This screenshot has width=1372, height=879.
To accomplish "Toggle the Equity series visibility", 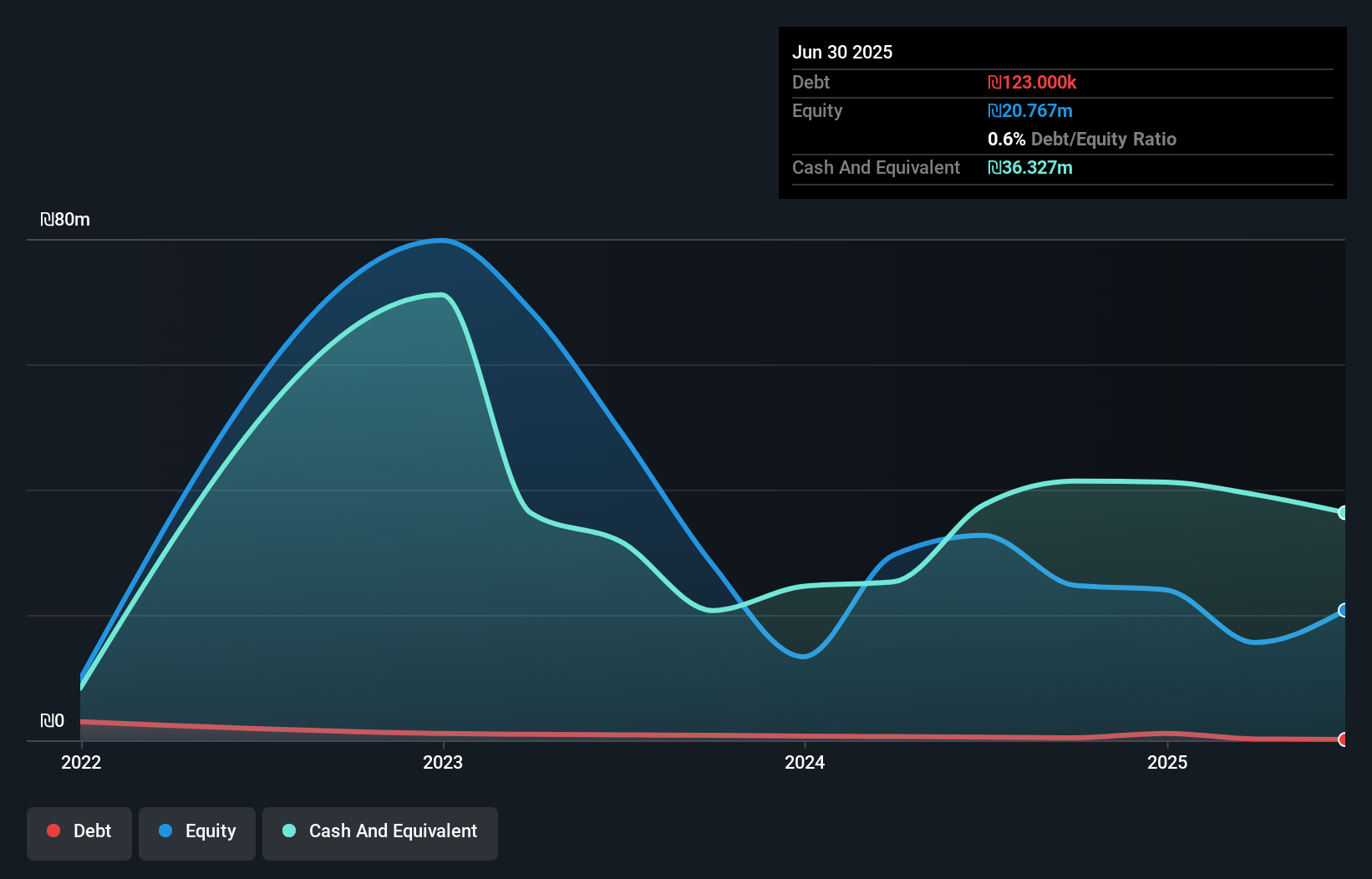I will pos(196,833).
